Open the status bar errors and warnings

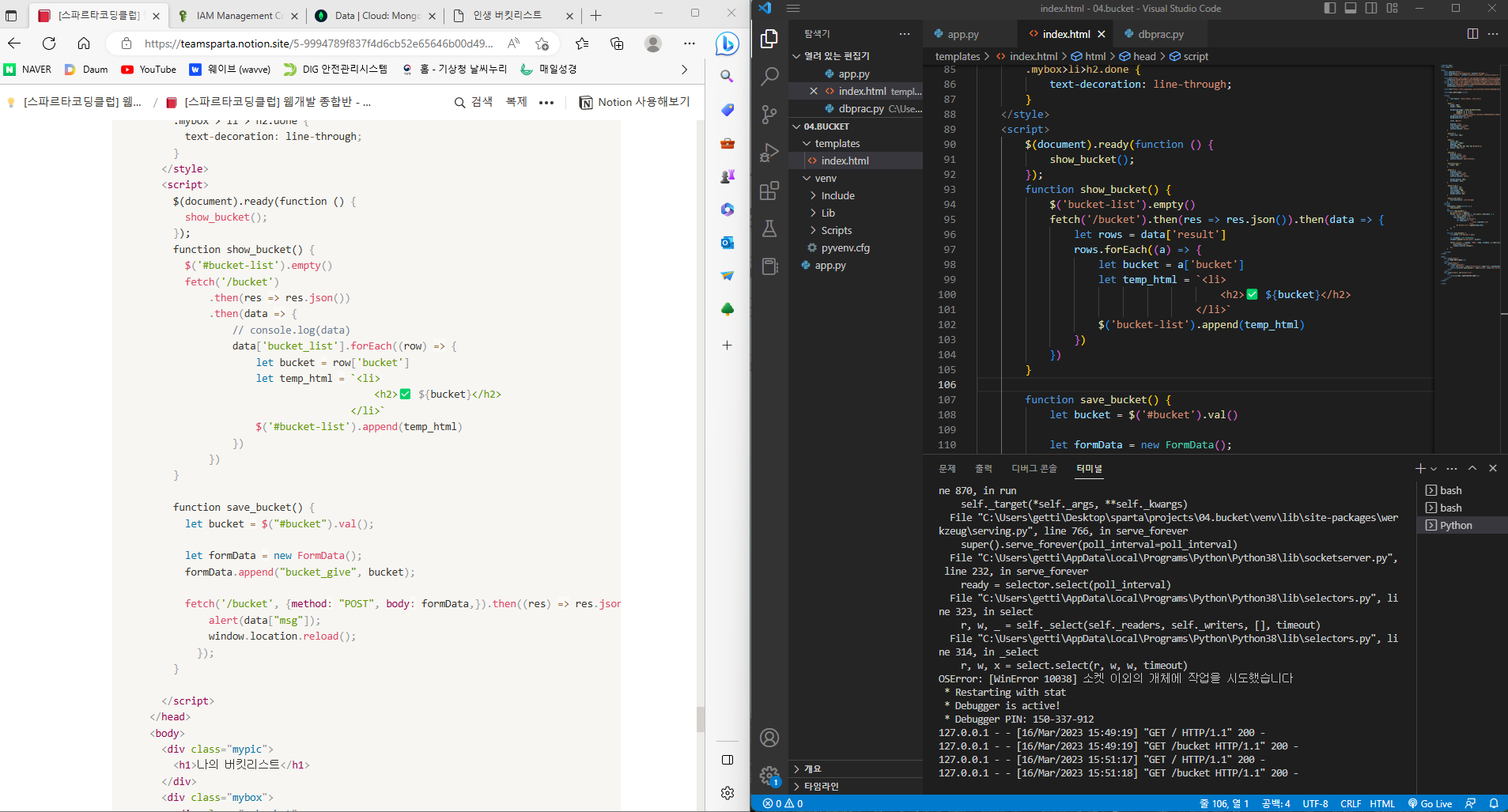pyautogui.click(x=783, y=803)
